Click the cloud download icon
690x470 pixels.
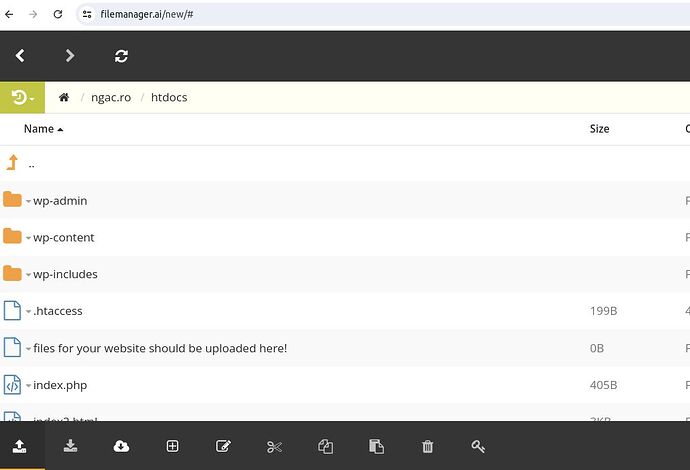click(x=121, y=446)
